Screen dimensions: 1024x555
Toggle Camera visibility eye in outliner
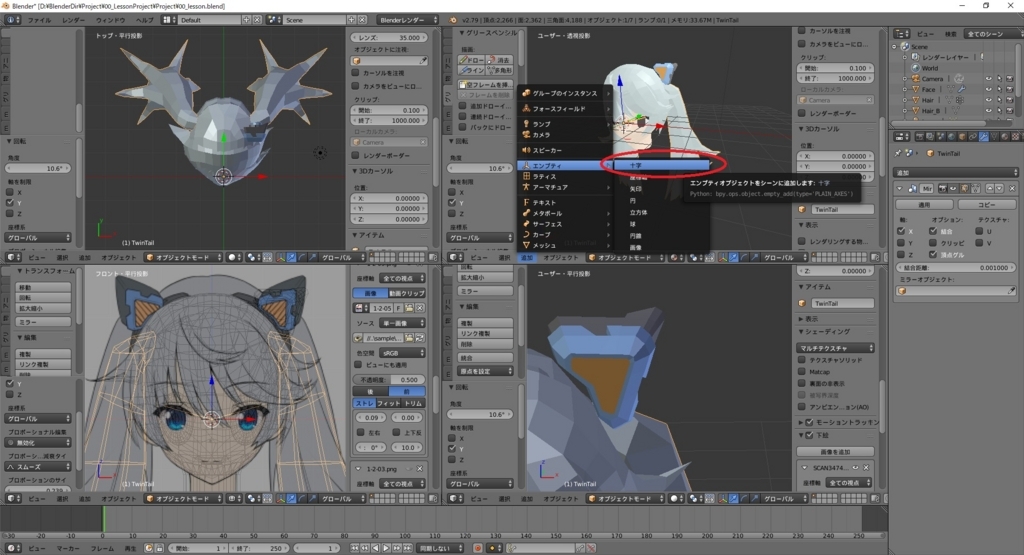point(988,79)
